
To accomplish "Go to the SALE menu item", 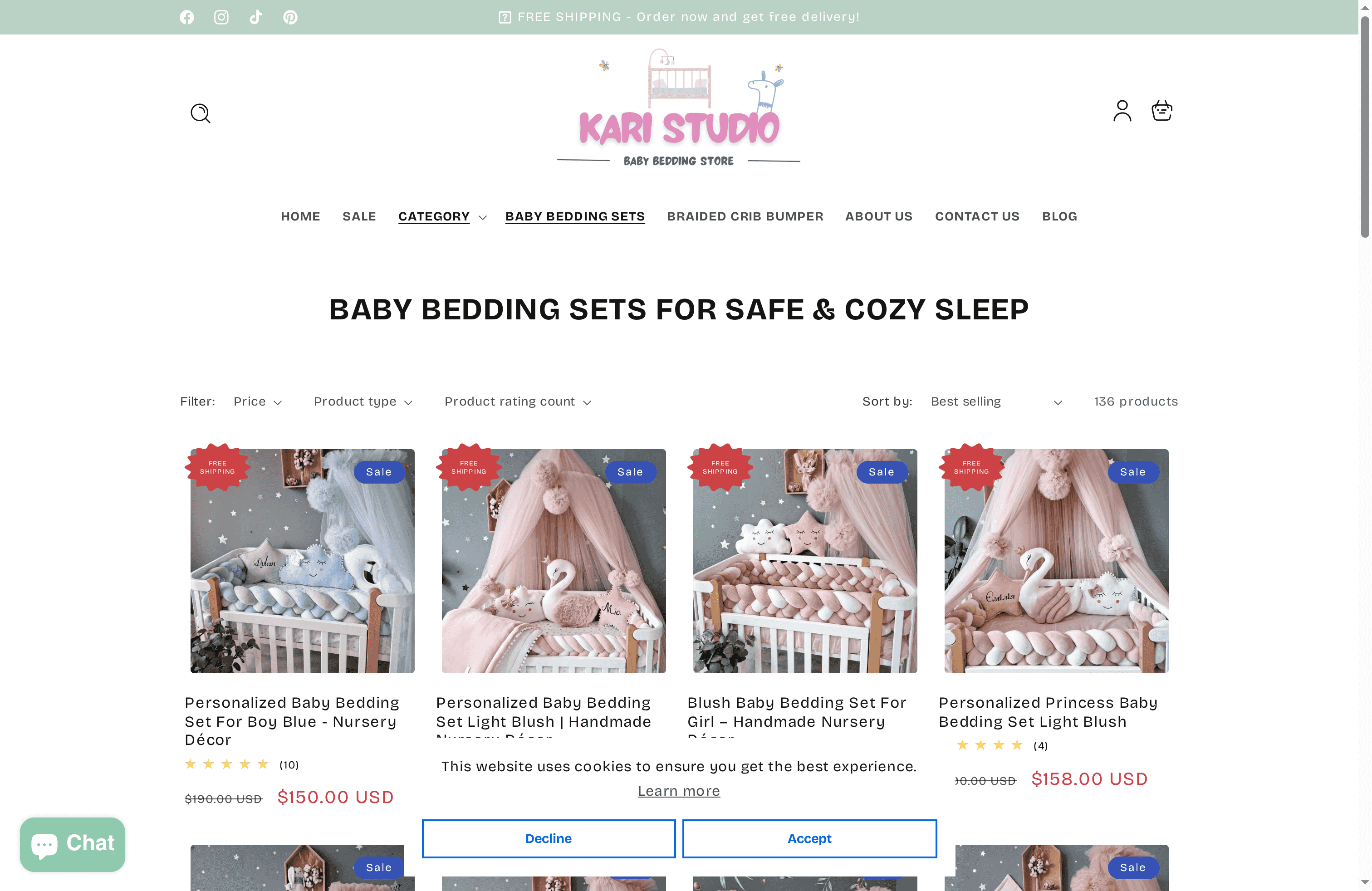I will 359,217.
